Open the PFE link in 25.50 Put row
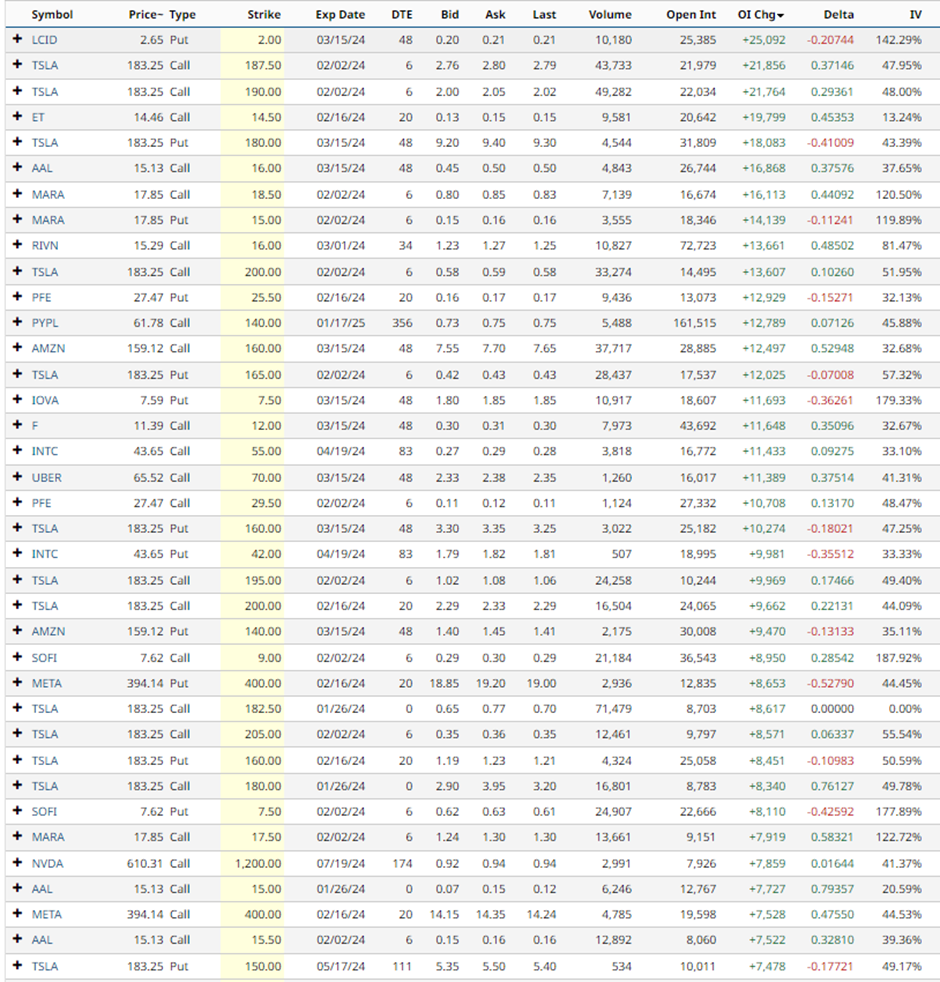 click(41, 297)
